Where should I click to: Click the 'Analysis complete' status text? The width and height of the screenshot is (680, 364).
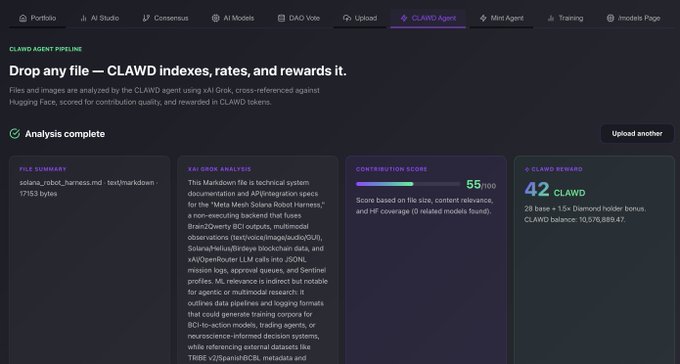point(65,134)
